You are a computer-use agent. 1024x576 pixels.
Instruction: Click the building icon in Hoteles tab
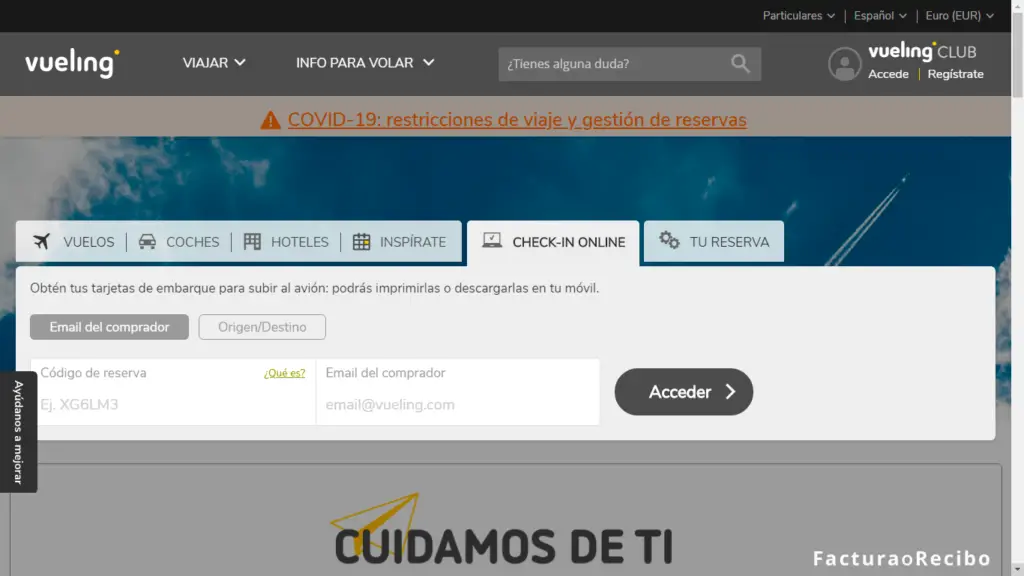tap(252, 242)
